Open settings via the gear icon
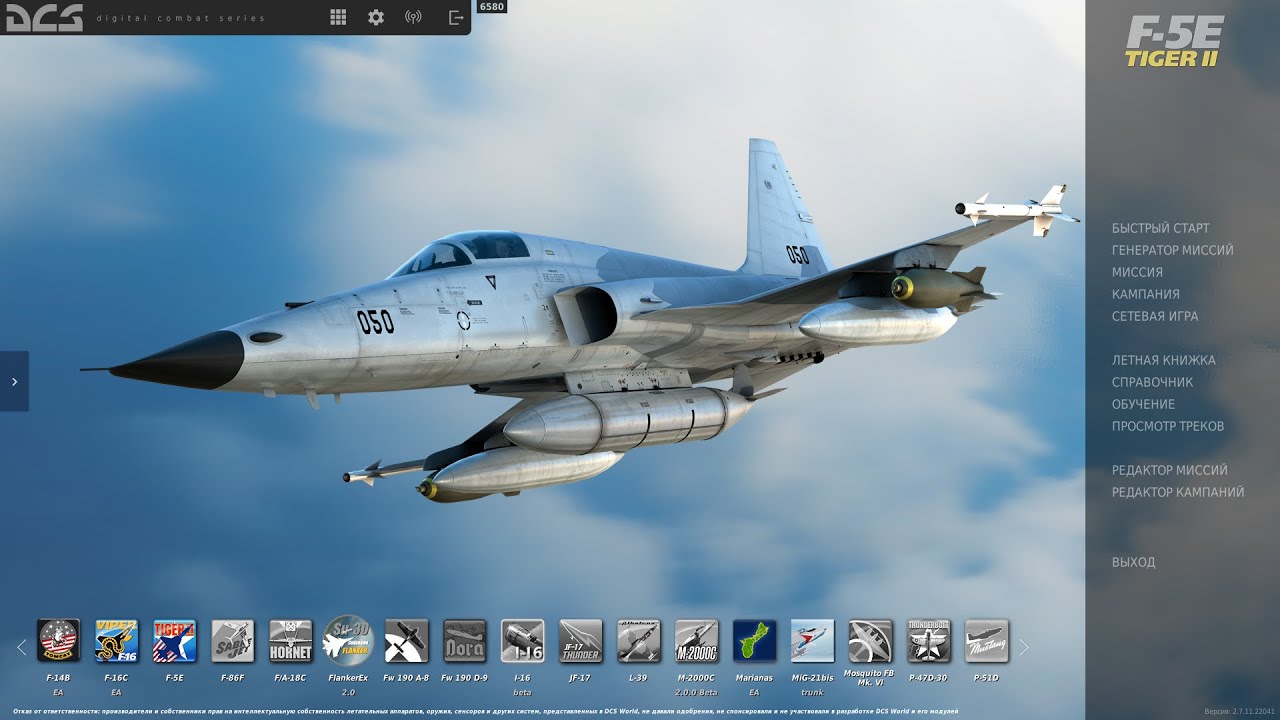 click(376, 17)
